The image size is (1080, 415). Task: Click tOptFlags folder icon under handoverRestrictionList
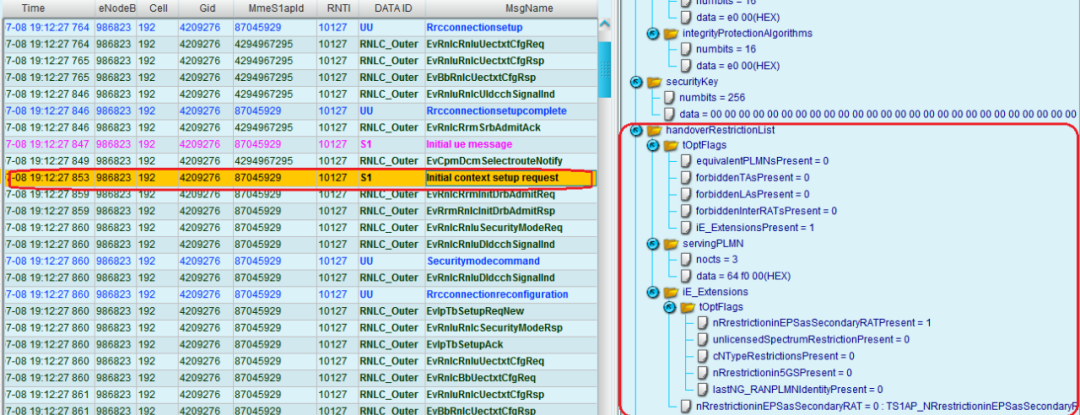coord(671,146)
